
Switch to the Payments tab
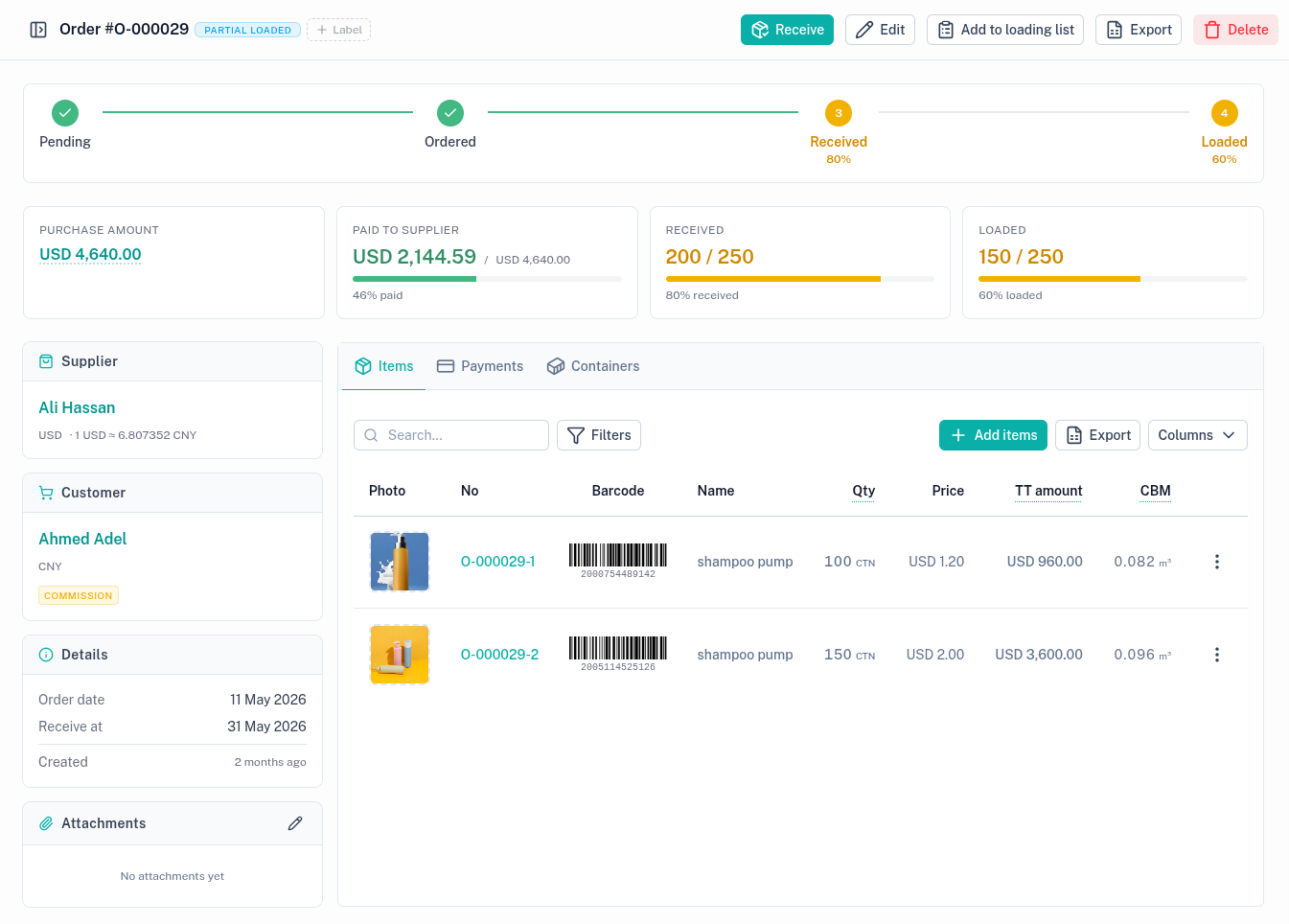(480, 366)
